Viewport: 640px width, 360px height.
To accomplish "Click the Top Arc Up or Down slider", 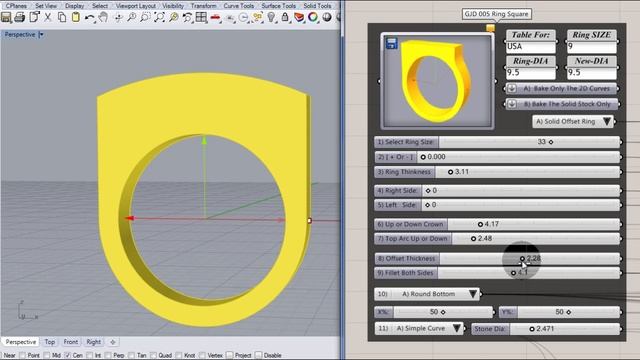I will coord(498,238).
